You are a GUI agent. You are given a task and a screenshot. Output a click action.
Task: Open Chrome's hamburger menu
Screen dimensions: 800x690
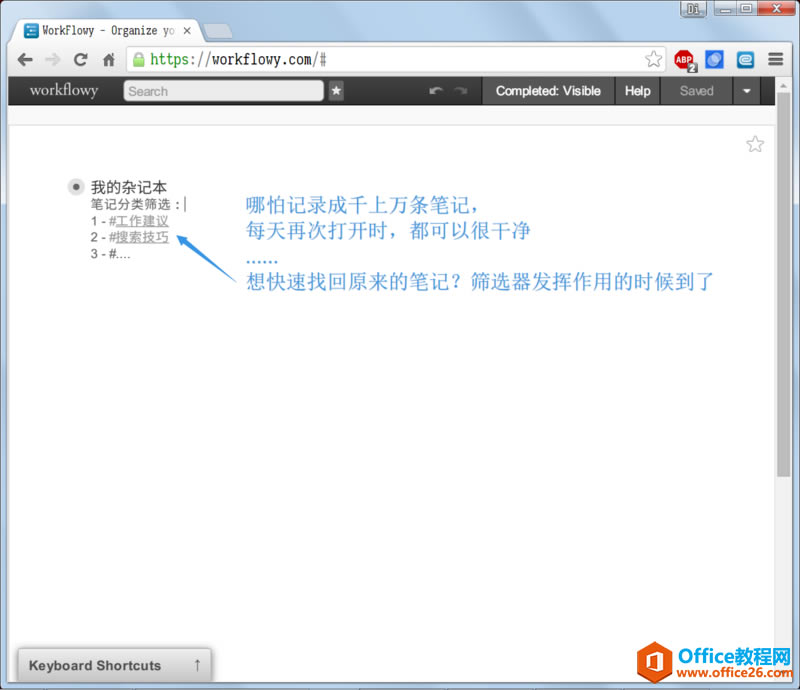tap(775, 59)
